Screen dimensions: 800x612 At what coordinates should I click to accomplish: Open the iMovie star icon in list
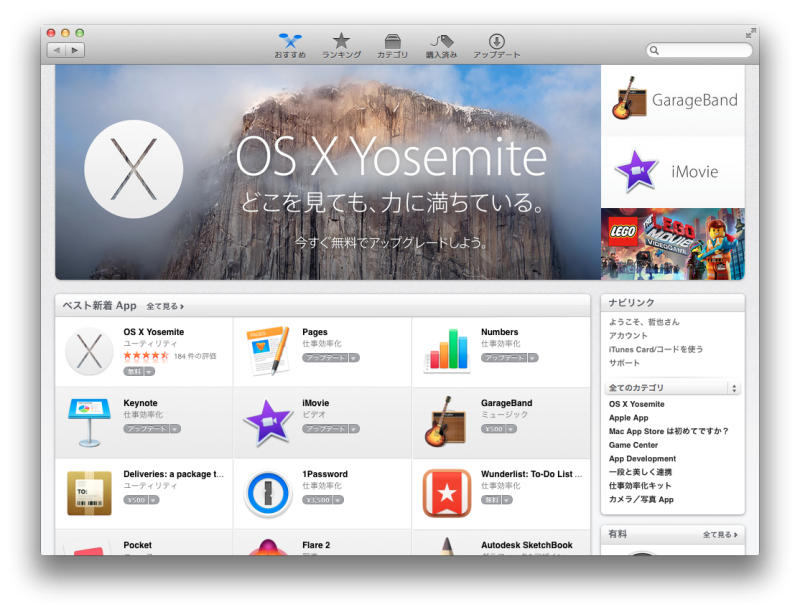[268, 423]
